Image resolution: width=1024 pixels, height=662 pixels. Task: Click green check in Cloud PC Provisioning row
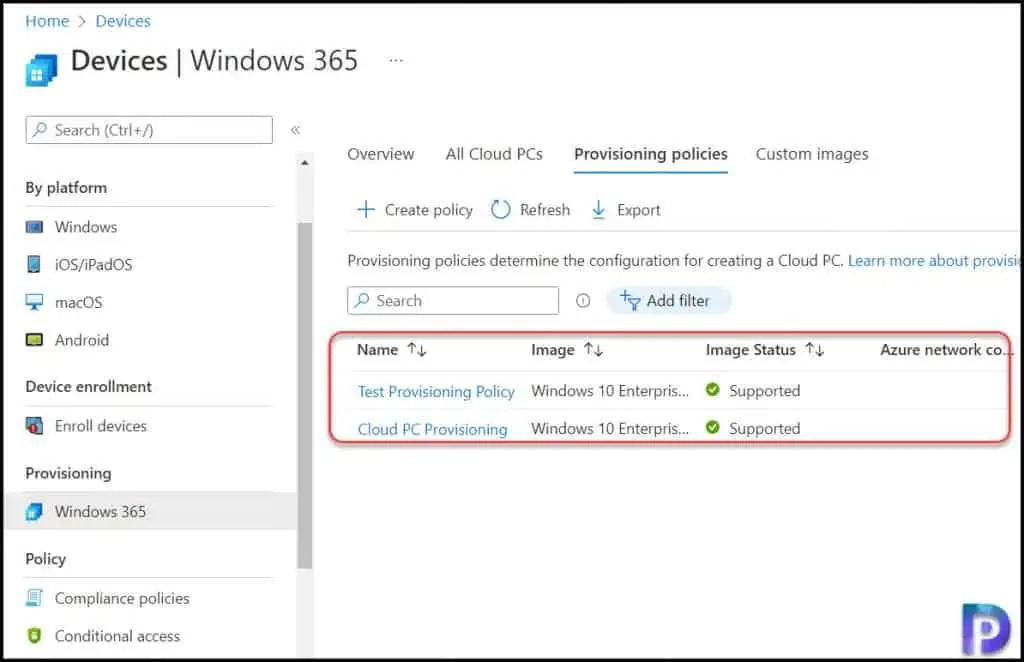712,428
